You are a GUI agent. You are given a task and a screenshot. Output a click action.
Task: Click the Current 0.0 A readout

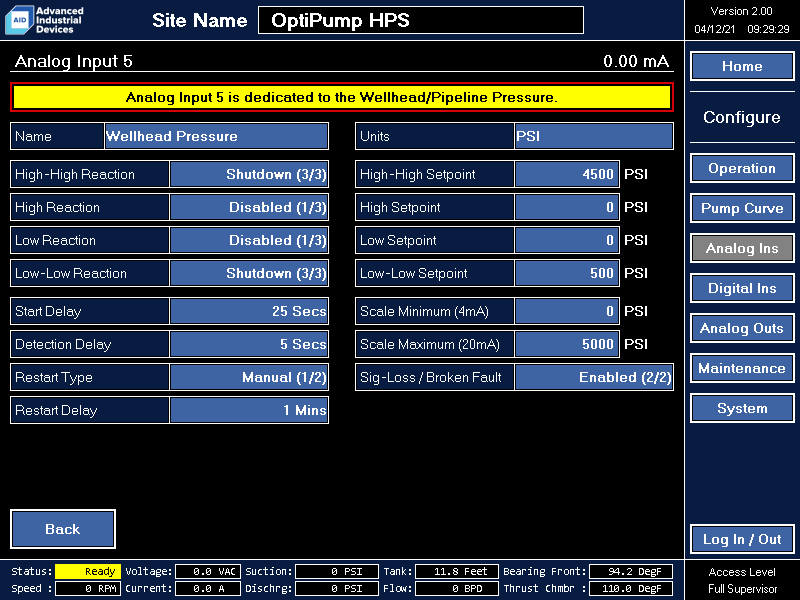(x=208, y=589)
